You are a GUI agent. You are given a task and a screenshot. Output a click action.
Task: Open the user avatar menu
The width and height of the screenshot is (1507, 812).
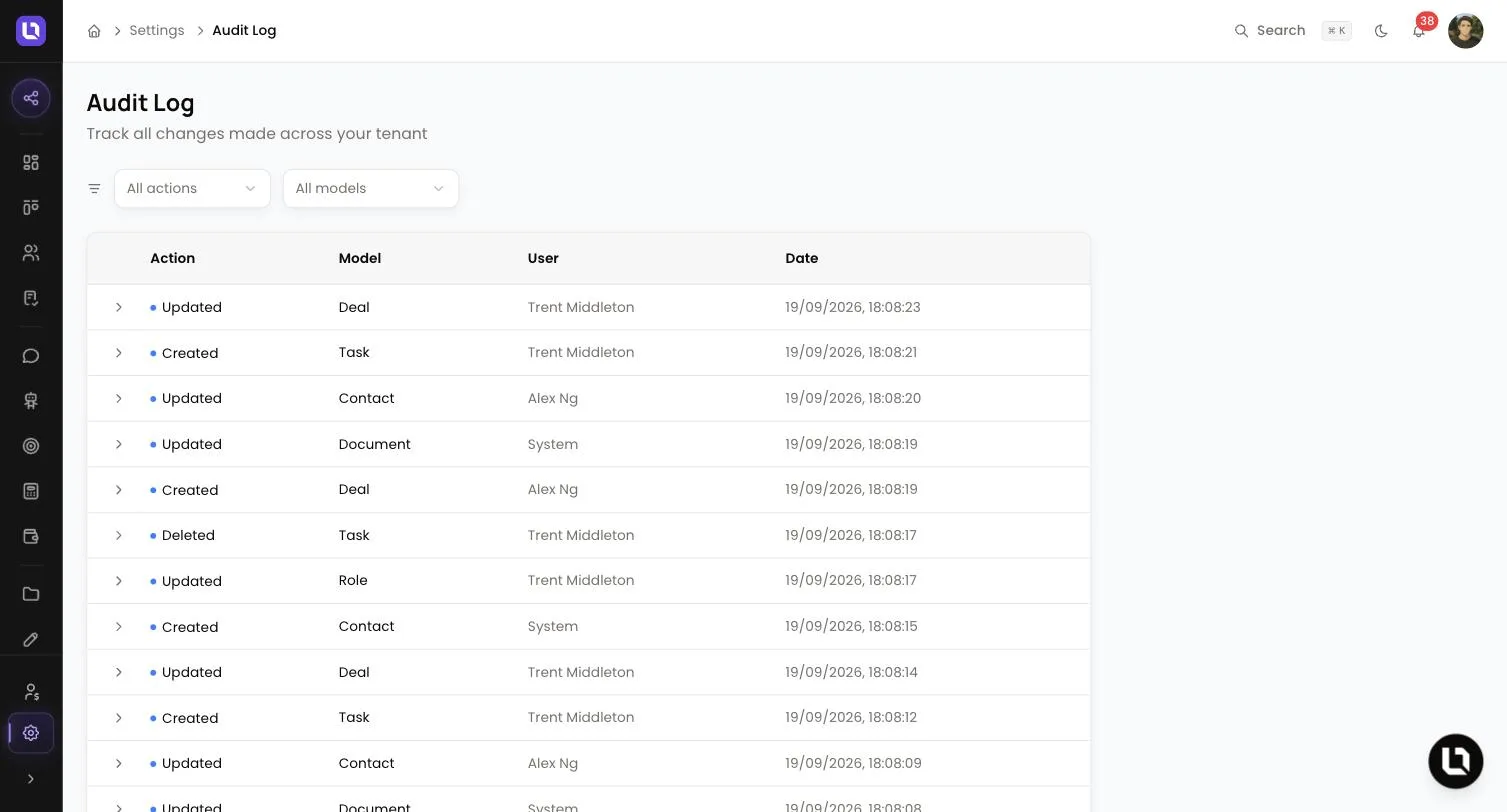pyautogui.click(x=1465, y=31)
